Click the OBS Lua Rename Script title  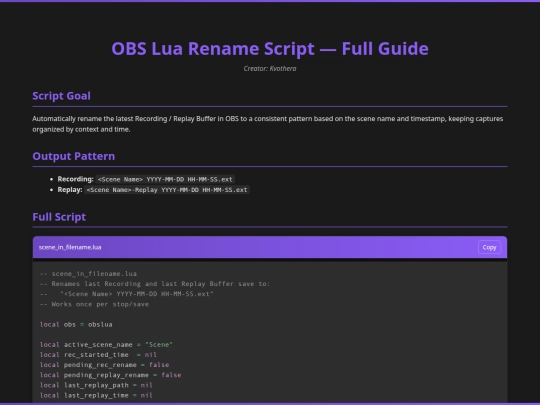(x=270, y=49)
